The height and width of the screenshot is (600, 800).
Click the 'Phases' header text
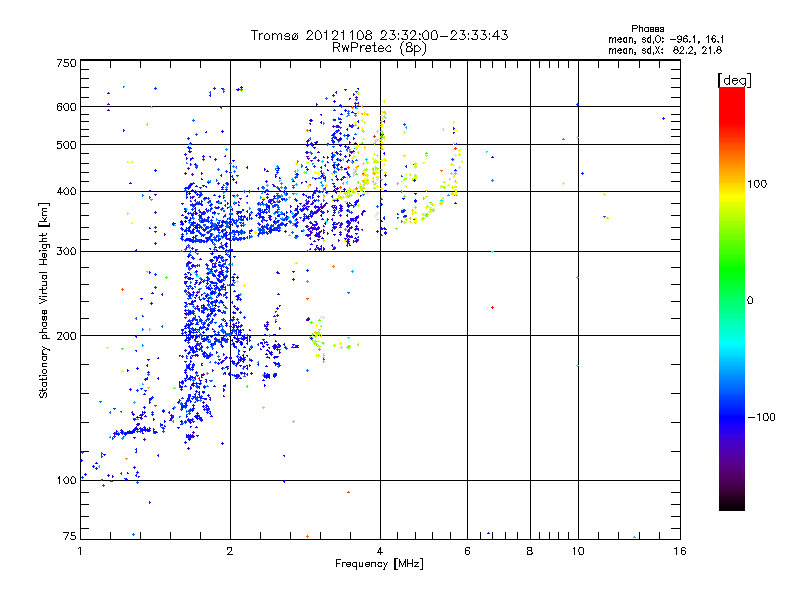647,29
